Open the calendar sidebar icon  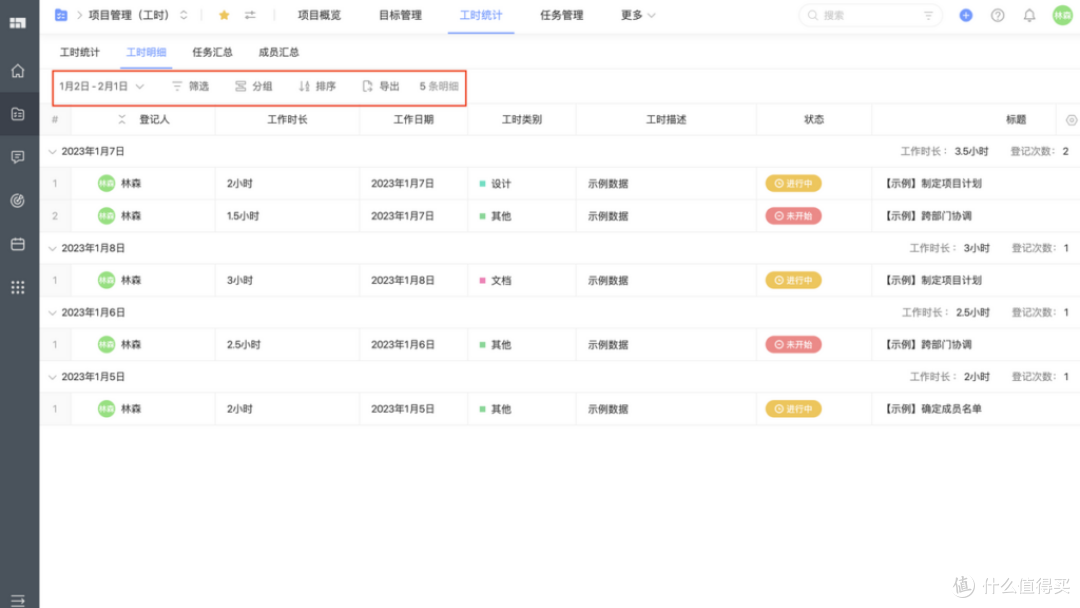coord(18,244)
